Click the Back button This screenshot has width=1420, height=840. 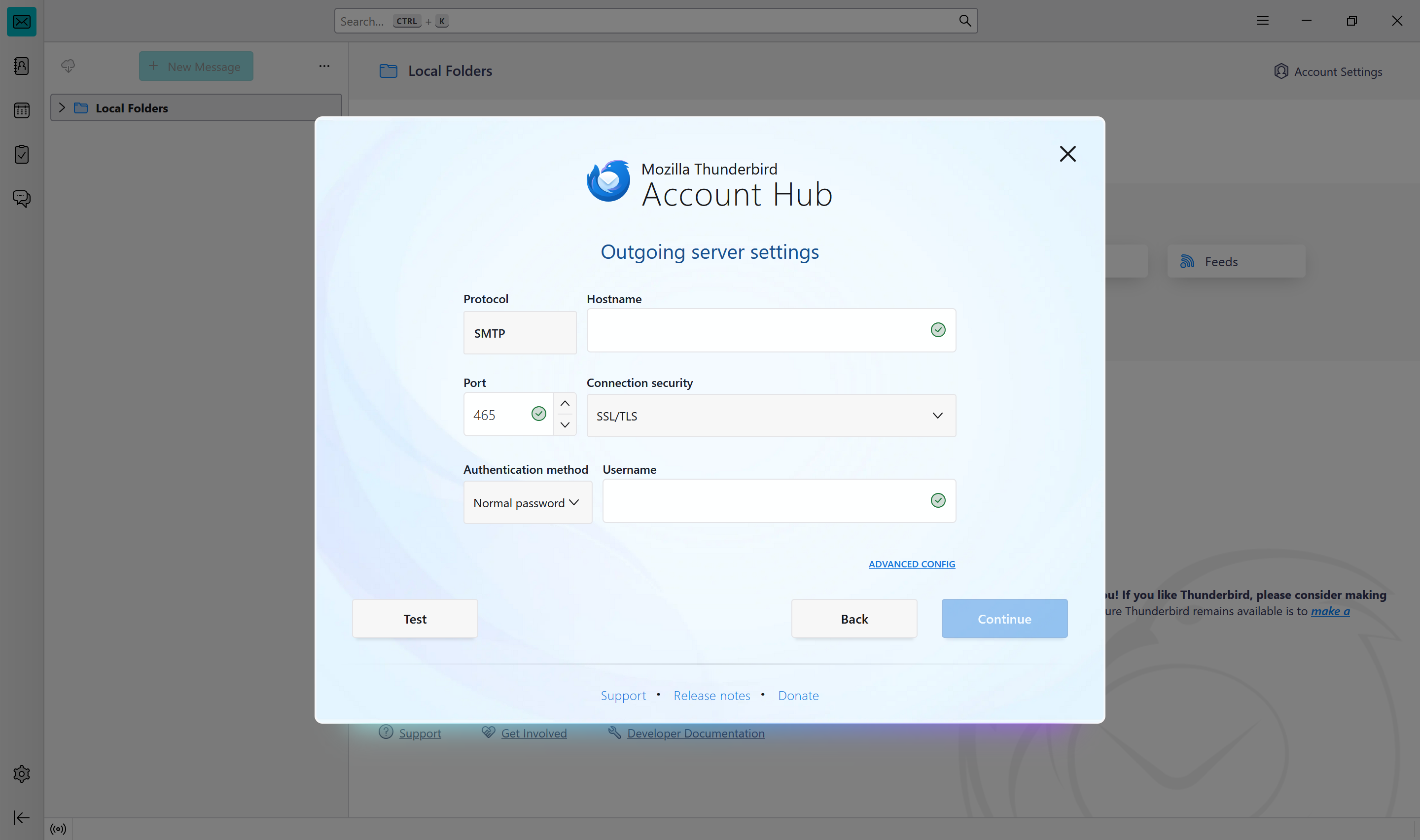pyautogui.click(x=854, y=619)
